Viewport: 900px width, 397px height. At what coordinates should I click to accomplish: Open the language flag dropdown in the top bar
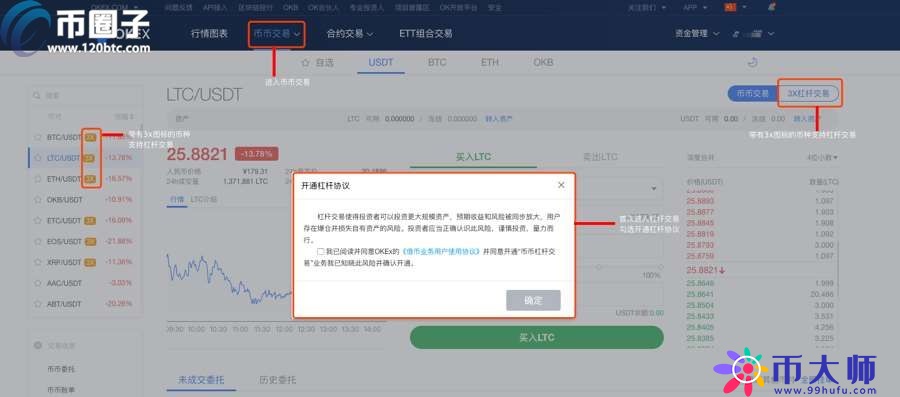(x=736, y=7)
